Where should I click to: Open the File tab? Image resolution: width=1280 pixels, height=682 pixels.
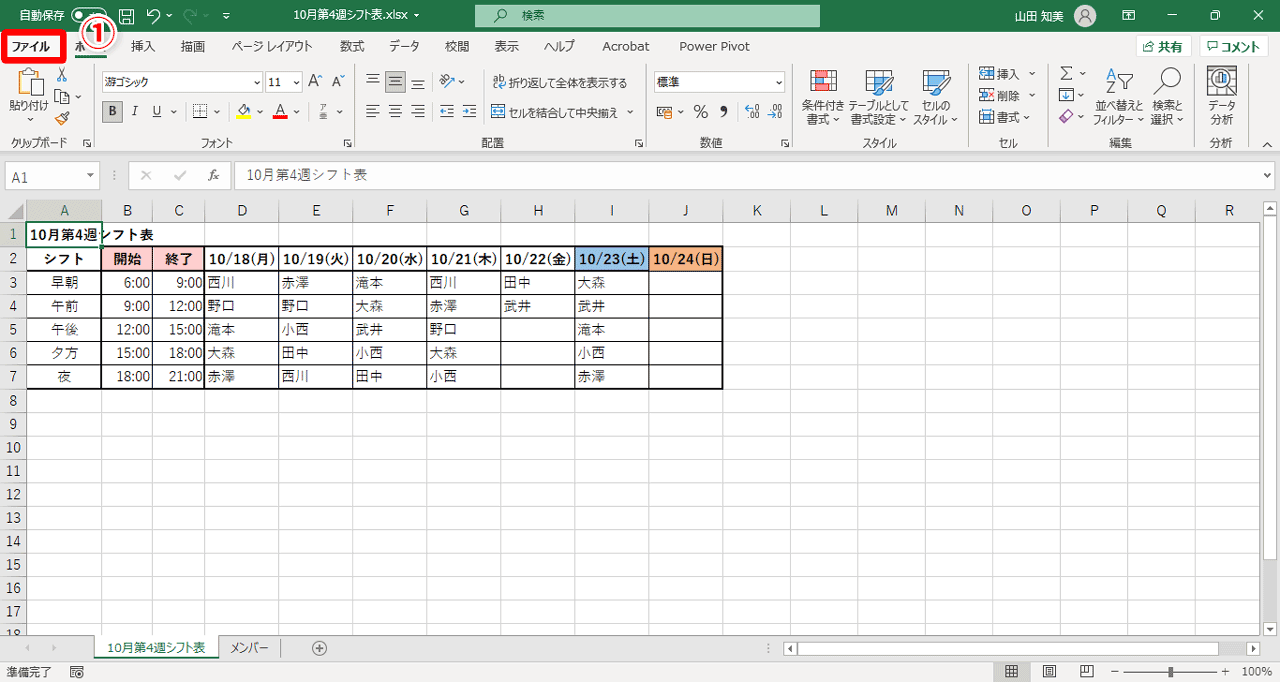click(31, 46)
